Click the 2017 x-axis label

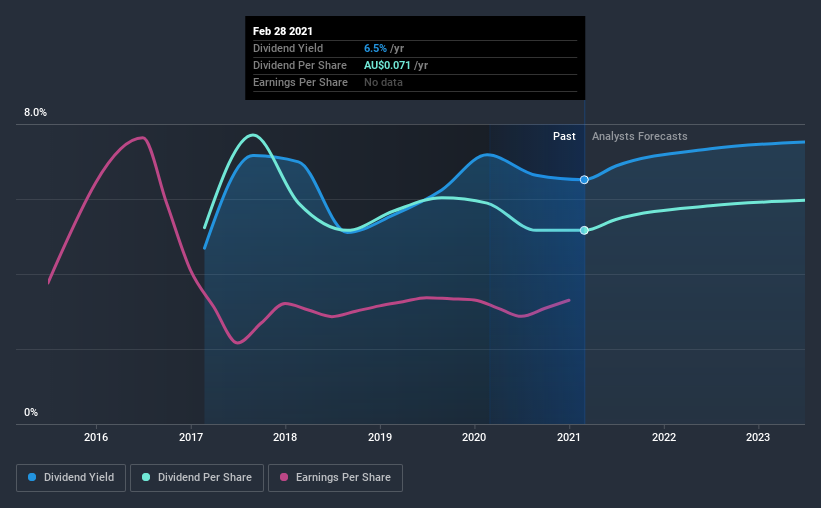point(191,437)
